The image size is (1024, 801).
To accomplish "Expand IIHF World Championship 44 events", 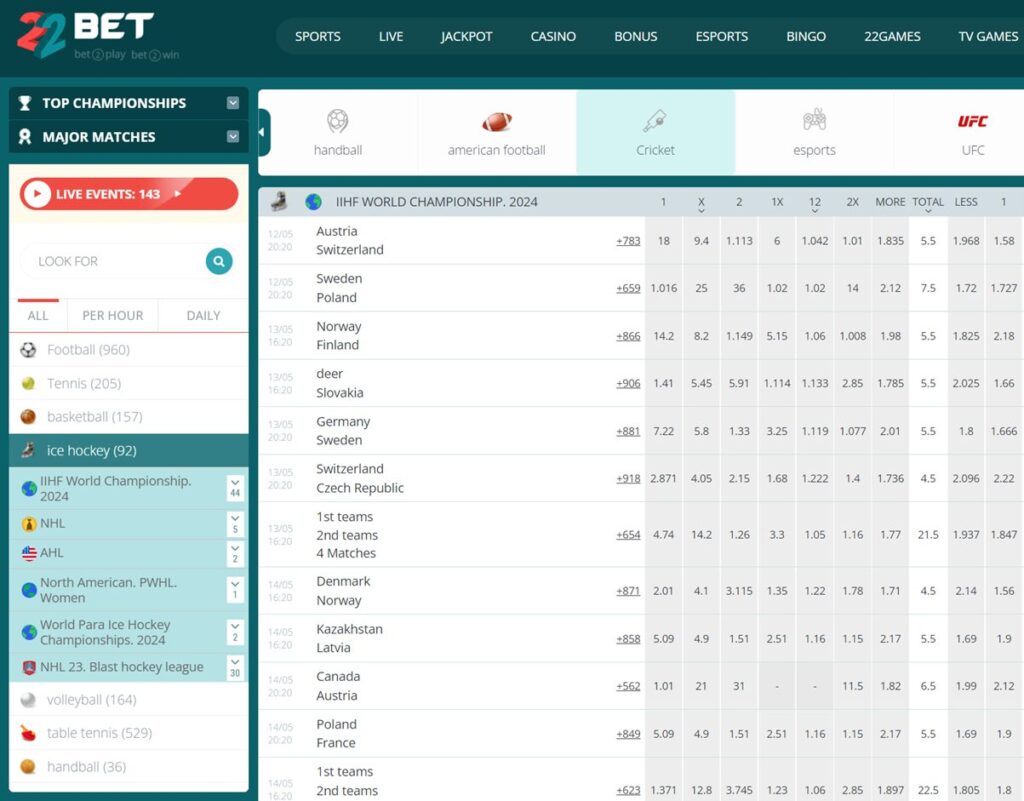I will (235, 488).
